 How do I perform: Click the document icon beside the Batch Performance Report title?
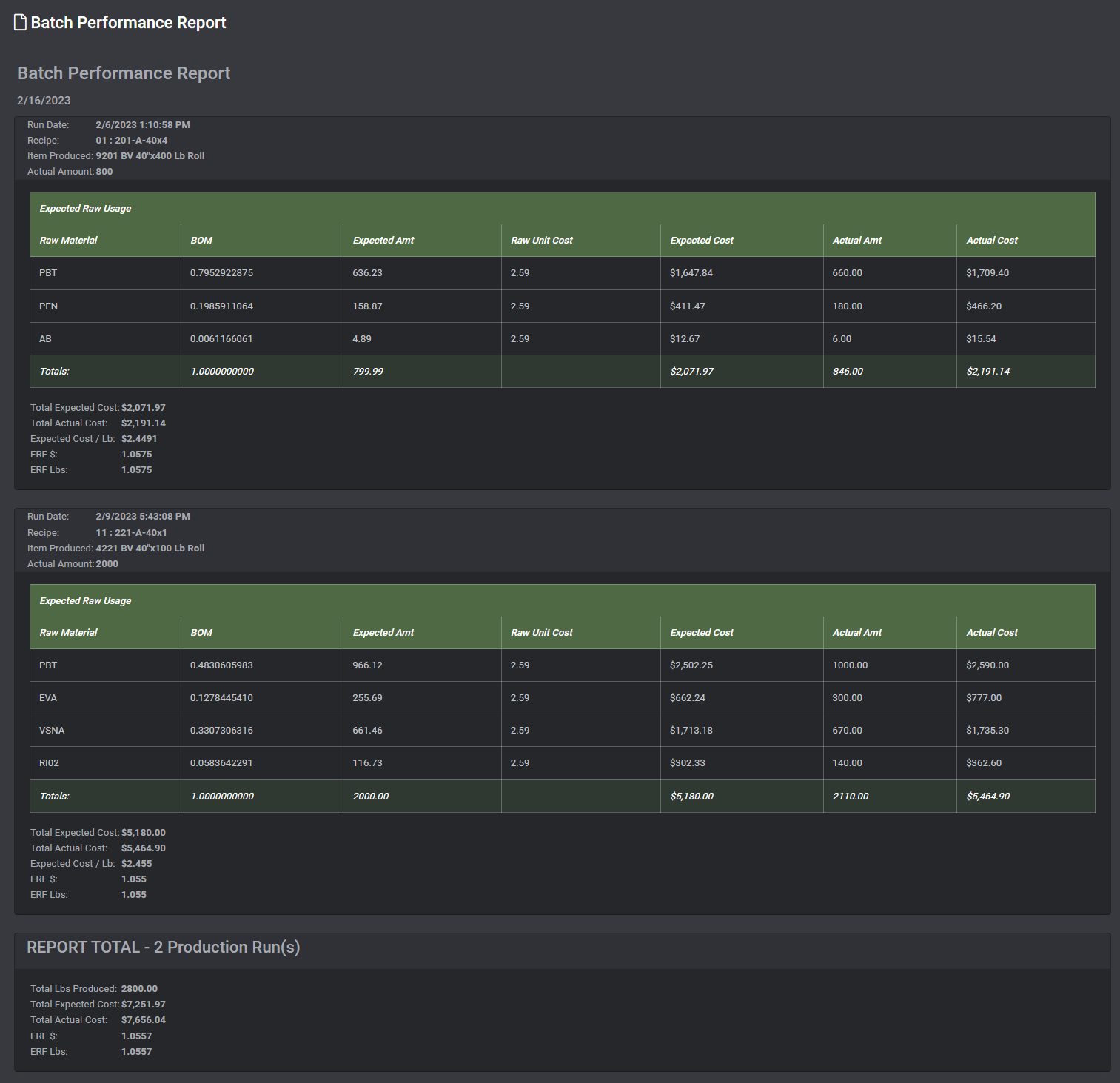(21, 23)
